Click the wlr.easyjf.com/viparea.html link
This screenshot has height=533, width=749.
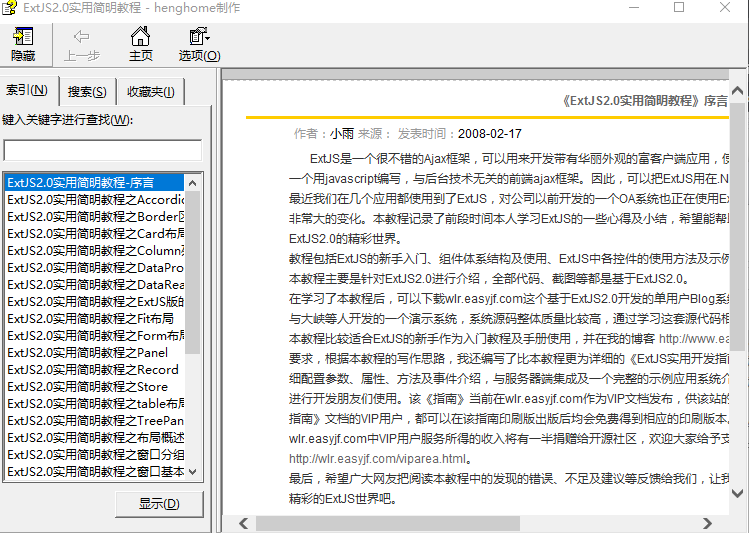pos(378,459)
